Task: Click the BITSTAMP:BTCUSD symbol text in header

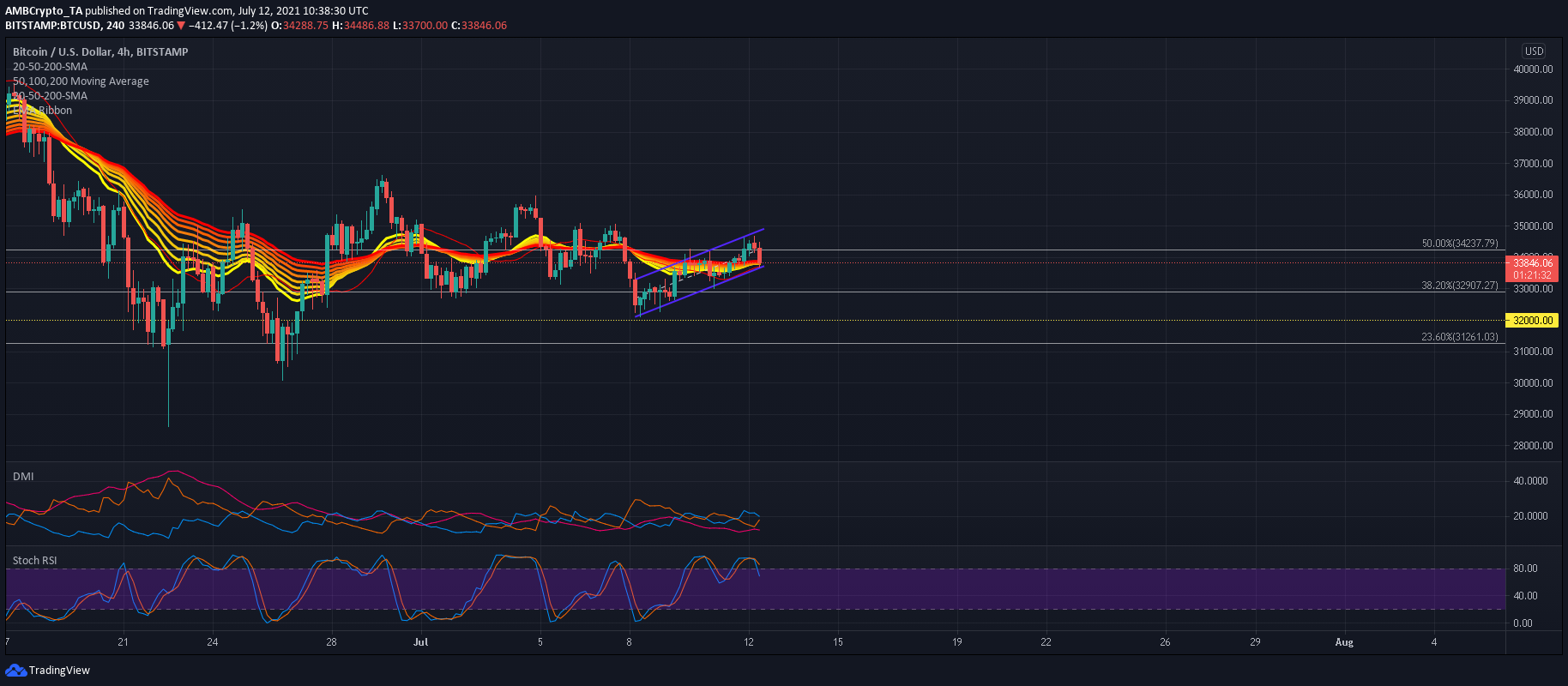Action: (53, 25)
